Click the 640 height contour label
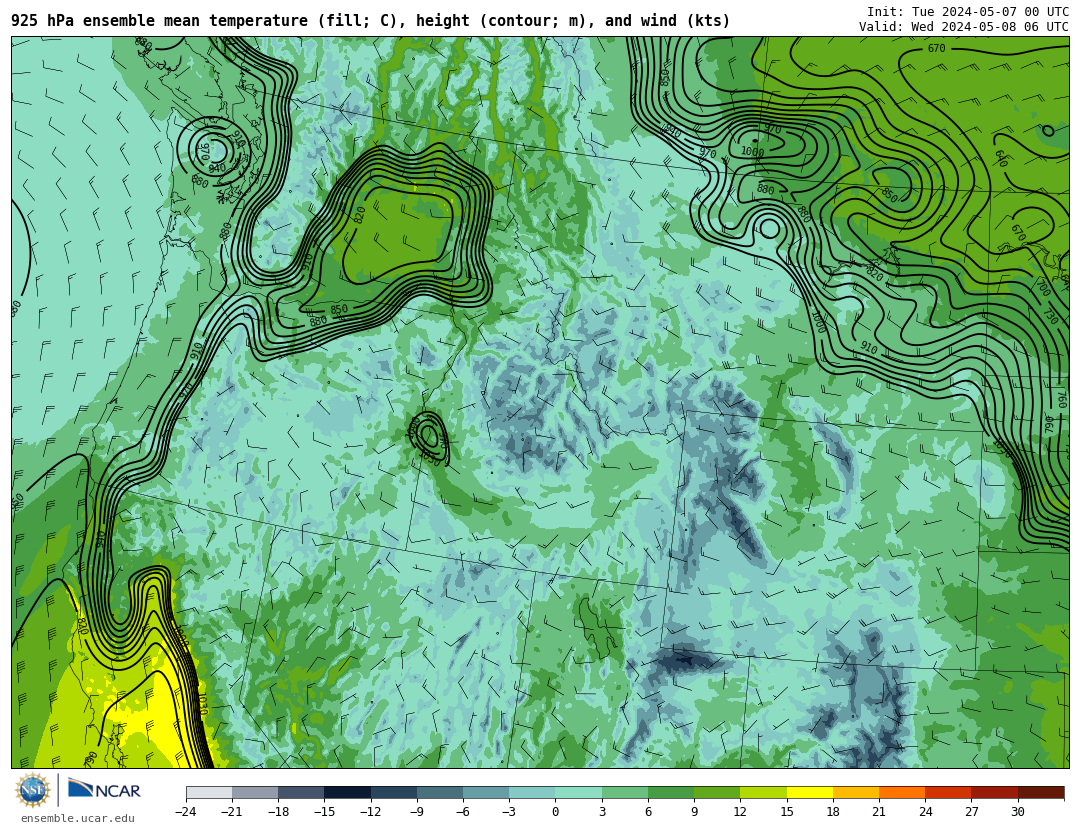This screenshot has height=831, width=1080. 1001,158
